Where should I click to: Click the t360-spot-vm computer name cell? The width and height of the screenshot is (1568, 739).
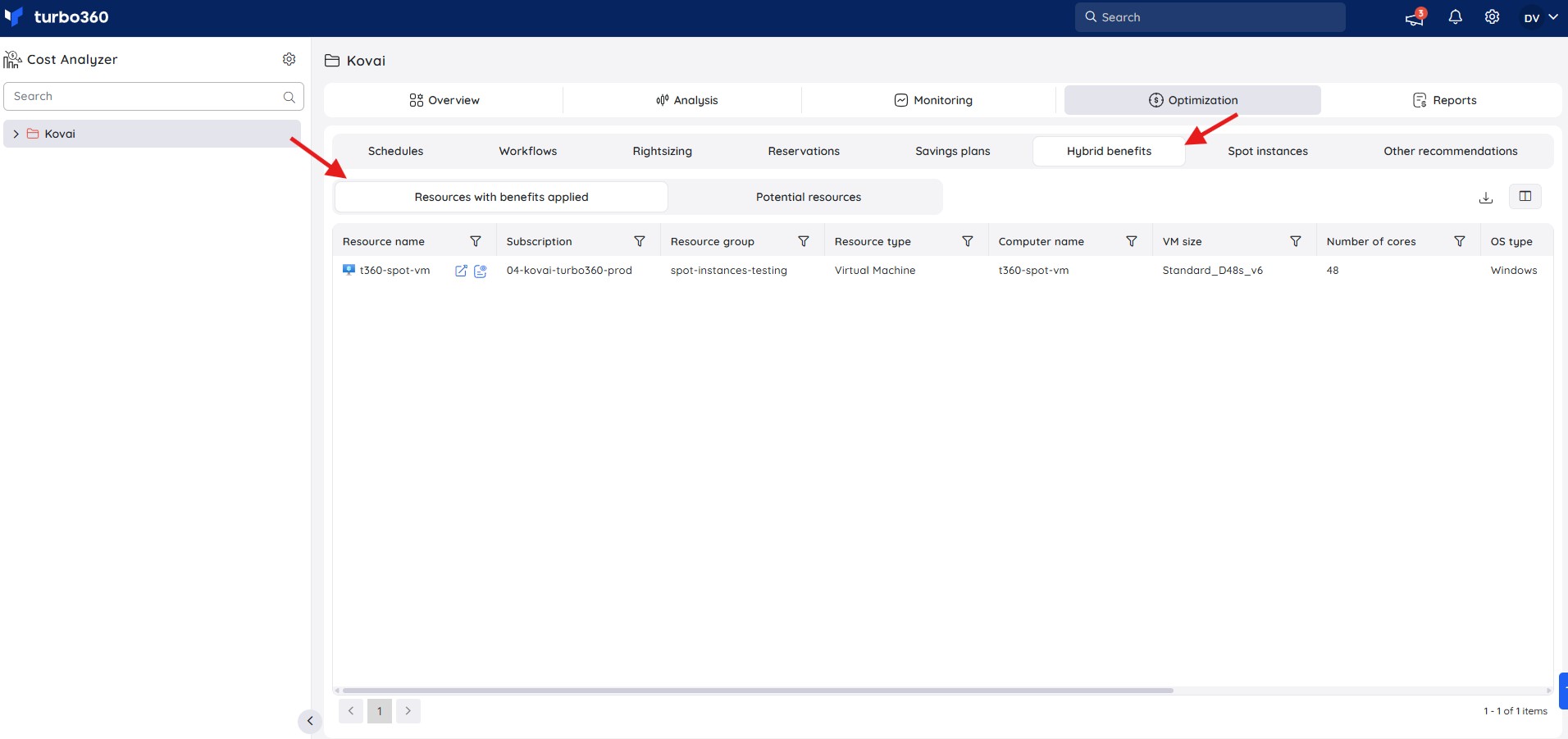coord(1033,271)
